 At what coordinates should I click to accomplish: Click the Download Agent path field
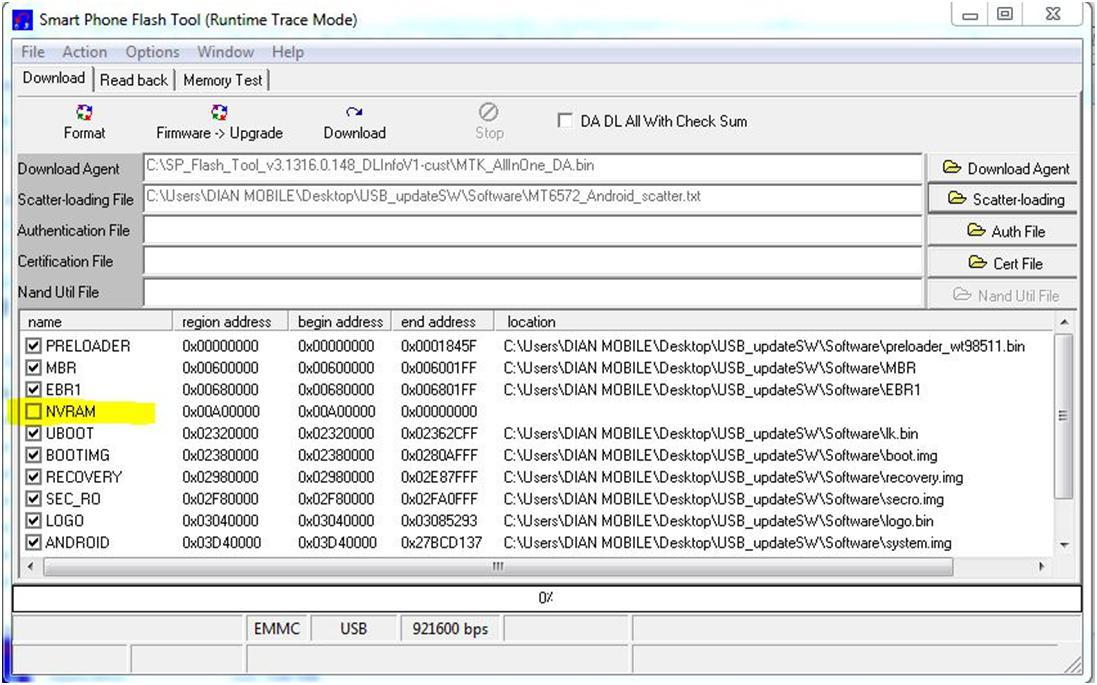tap(532, 168)
